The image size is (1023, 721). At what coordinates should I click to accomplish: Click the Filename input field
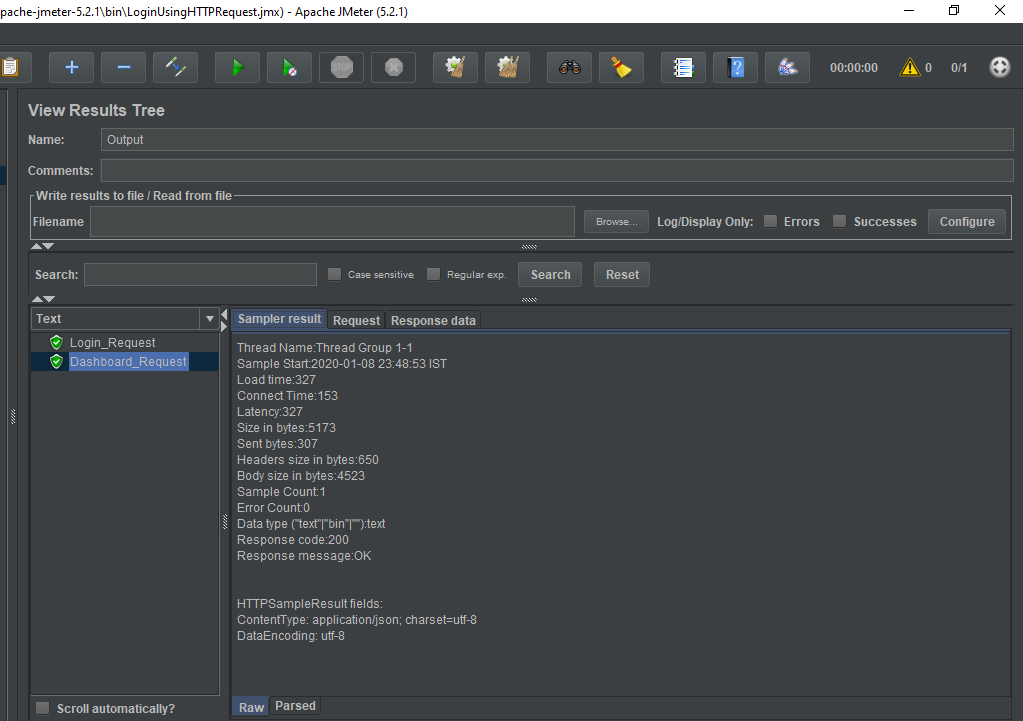click(x=332, y=221)
